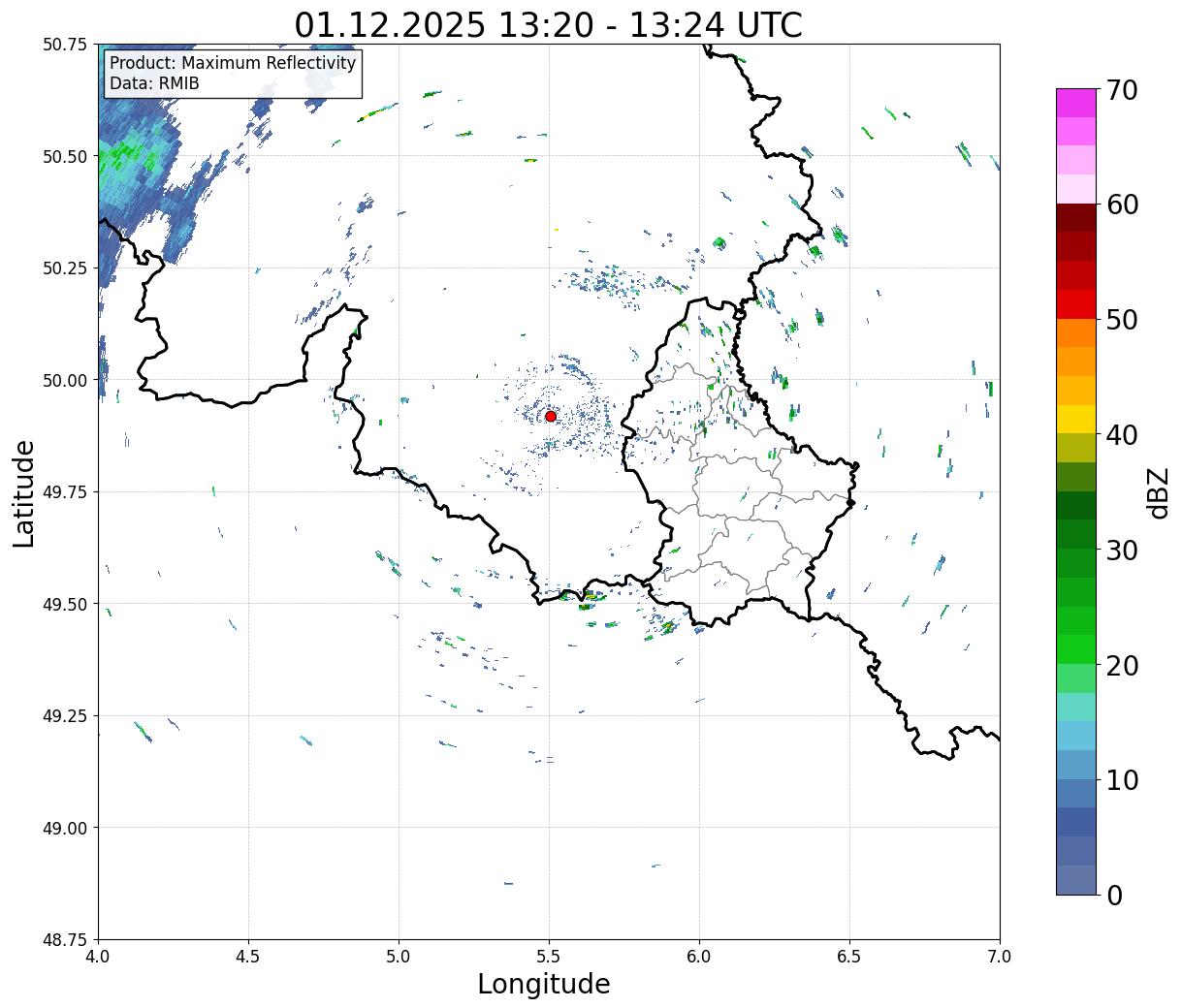Click the 'Data: RMIB' line in the info box

tap(154, 83)
